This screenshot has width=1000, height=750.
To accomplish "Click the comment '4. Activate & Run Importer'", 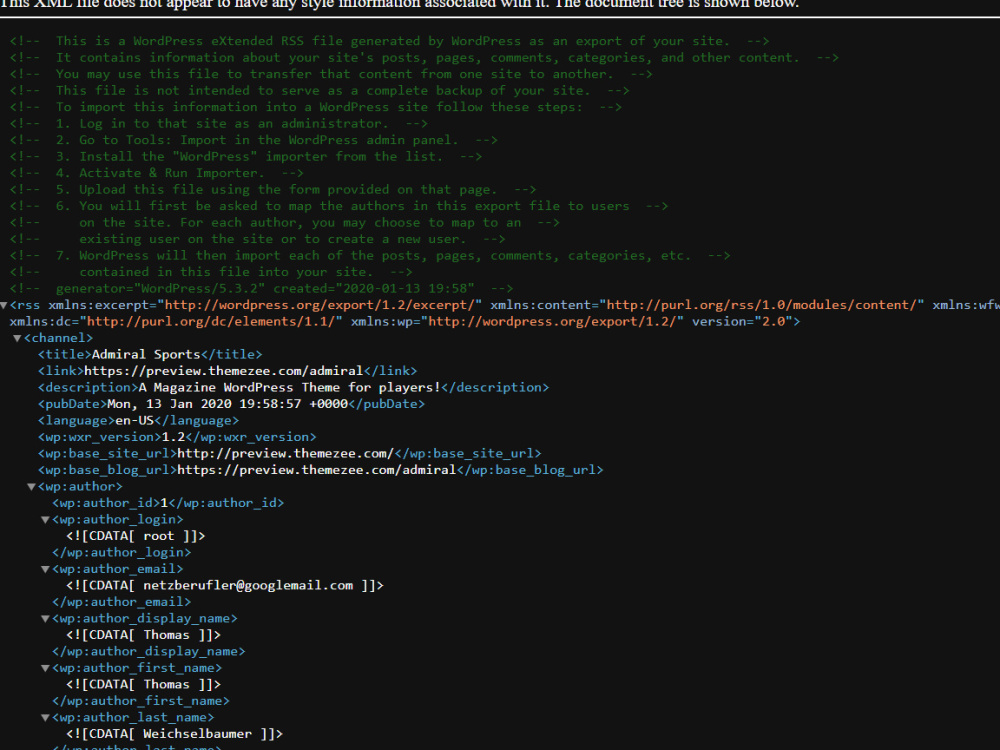I will [157, 173].
